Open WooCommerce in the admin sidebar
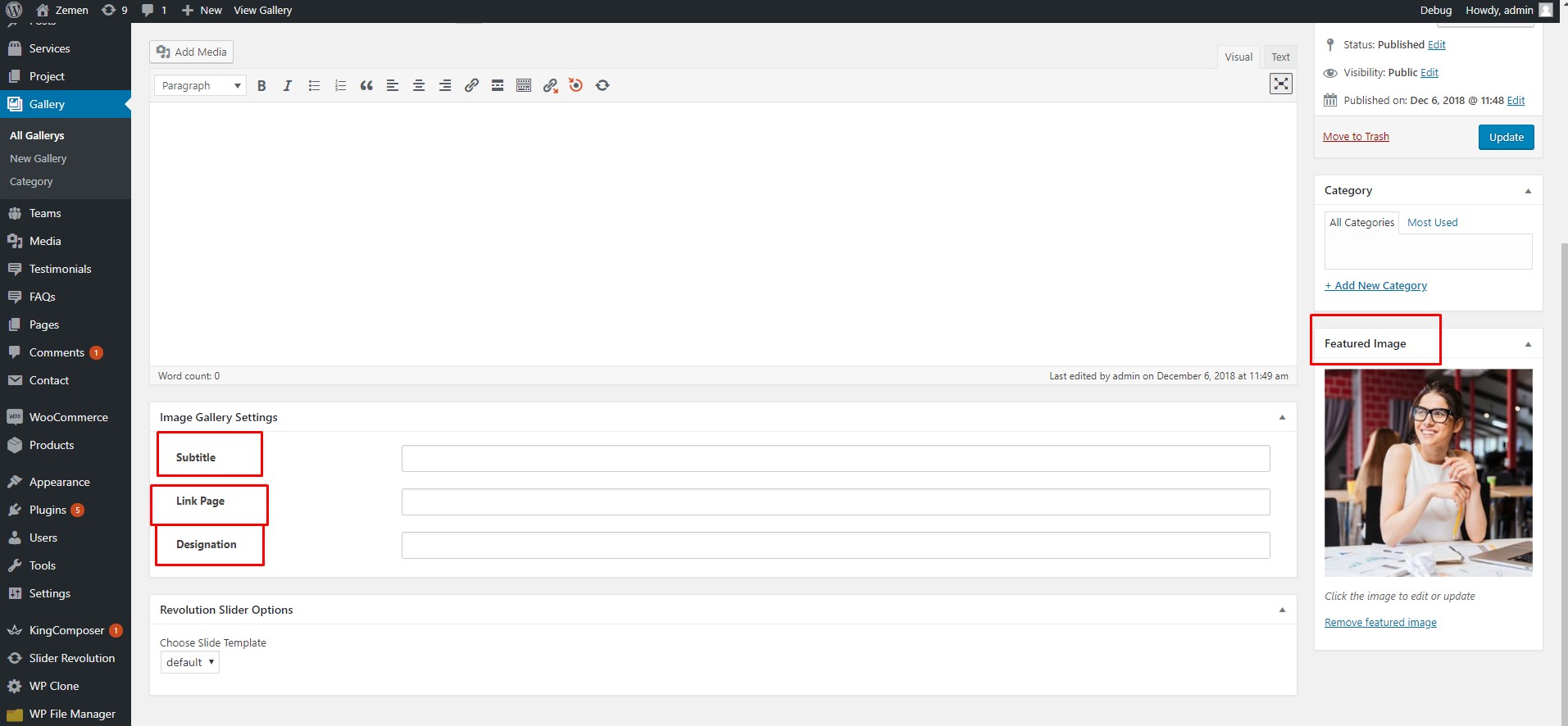1568x726 pixels. (68, 417)
